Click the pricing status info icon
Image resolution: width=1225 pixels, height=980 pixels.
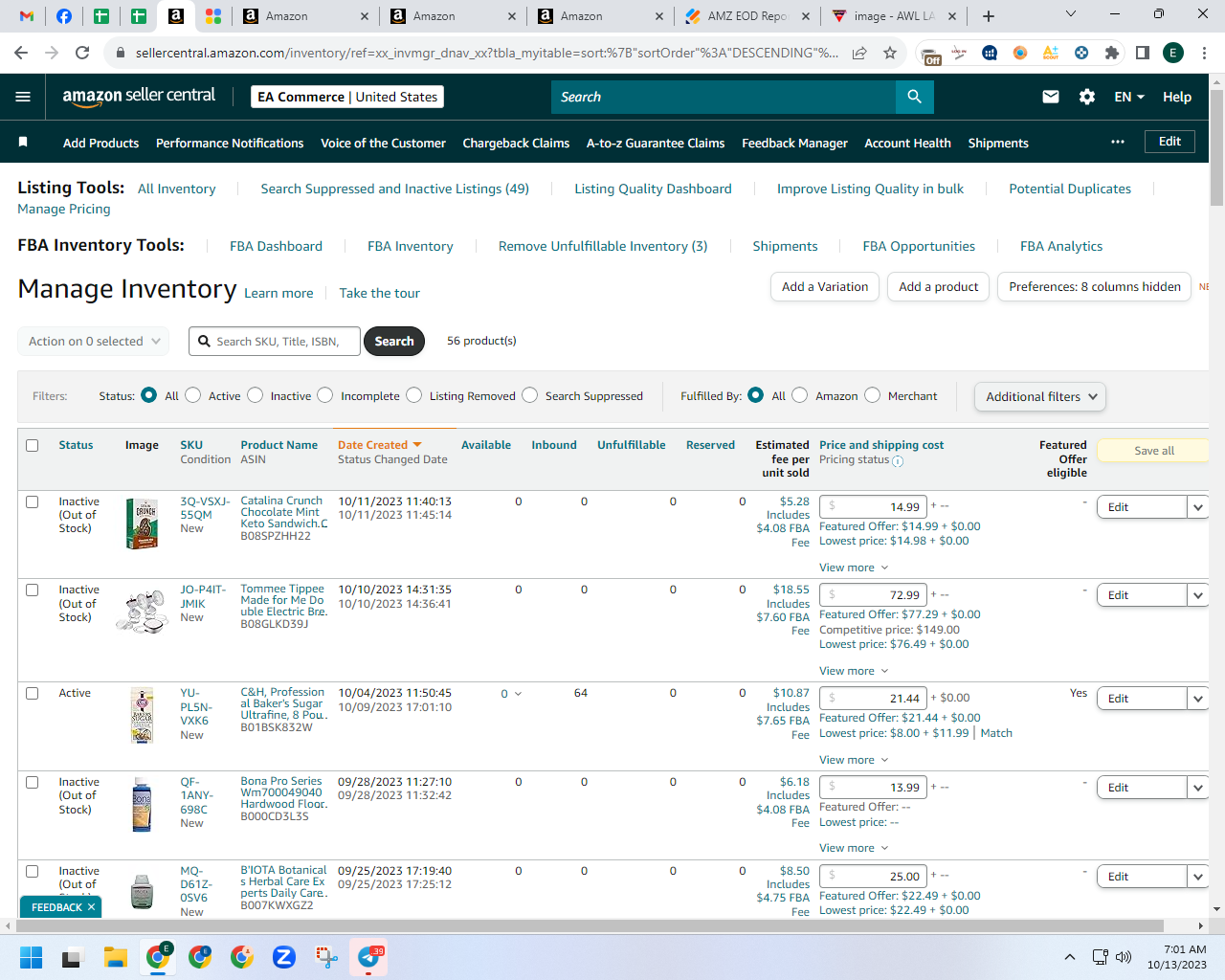[898, 460]
